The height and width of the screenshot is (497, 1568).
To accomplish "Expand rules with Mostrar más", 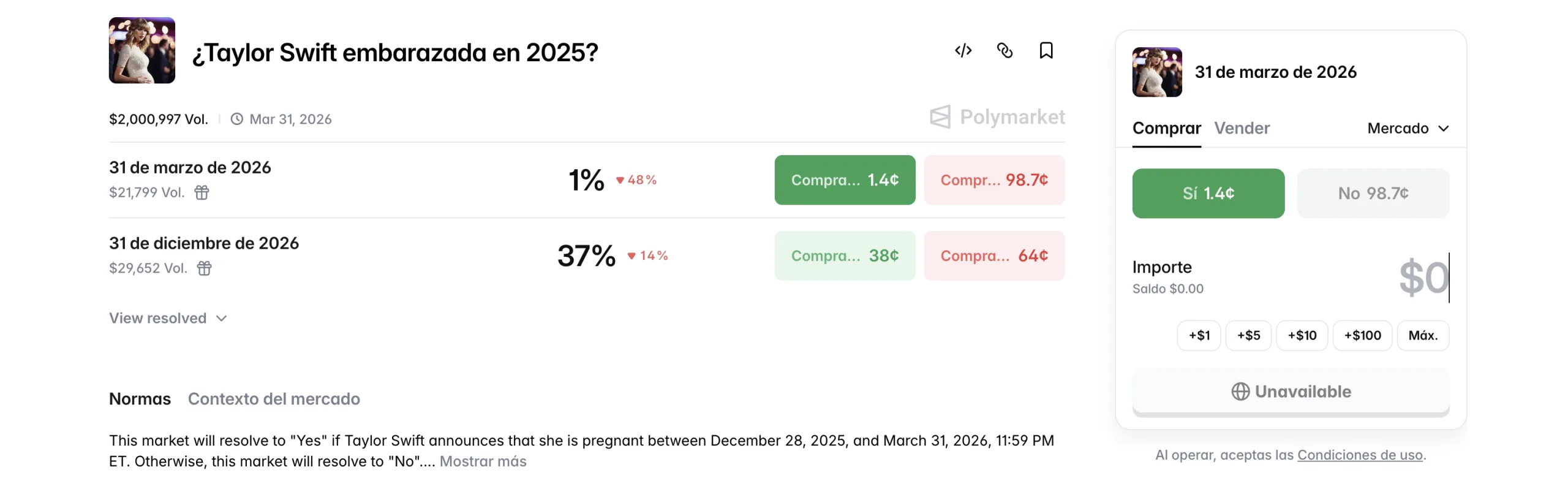I will point(483,461).
